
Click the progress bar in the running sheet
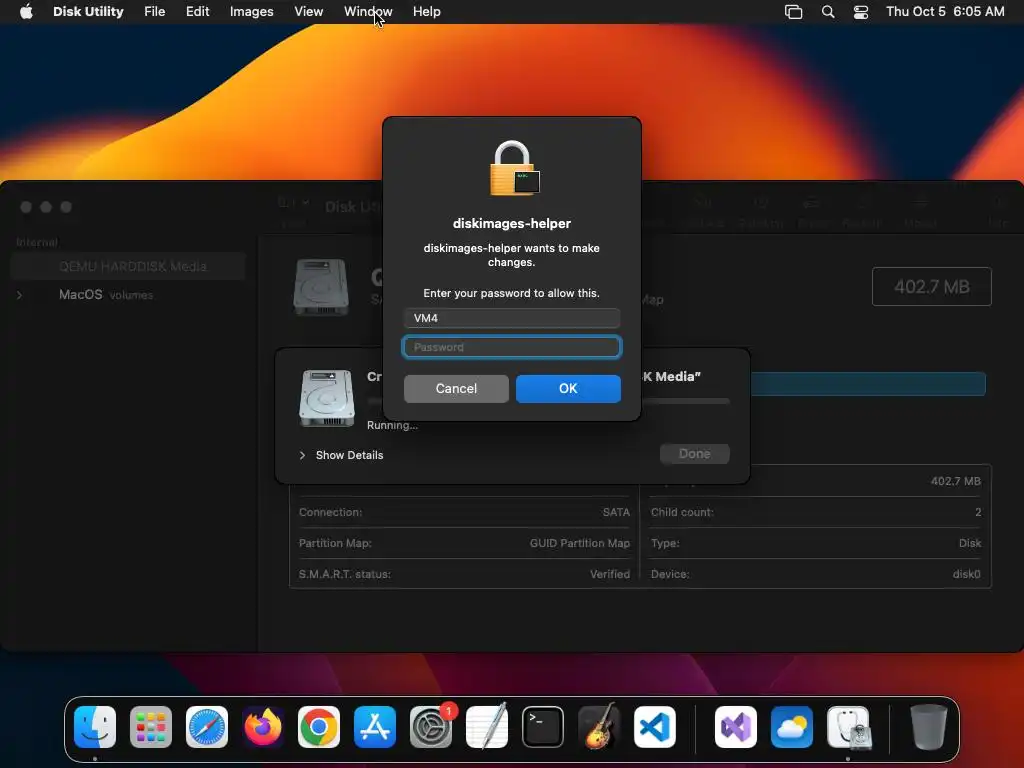point(685,401)
